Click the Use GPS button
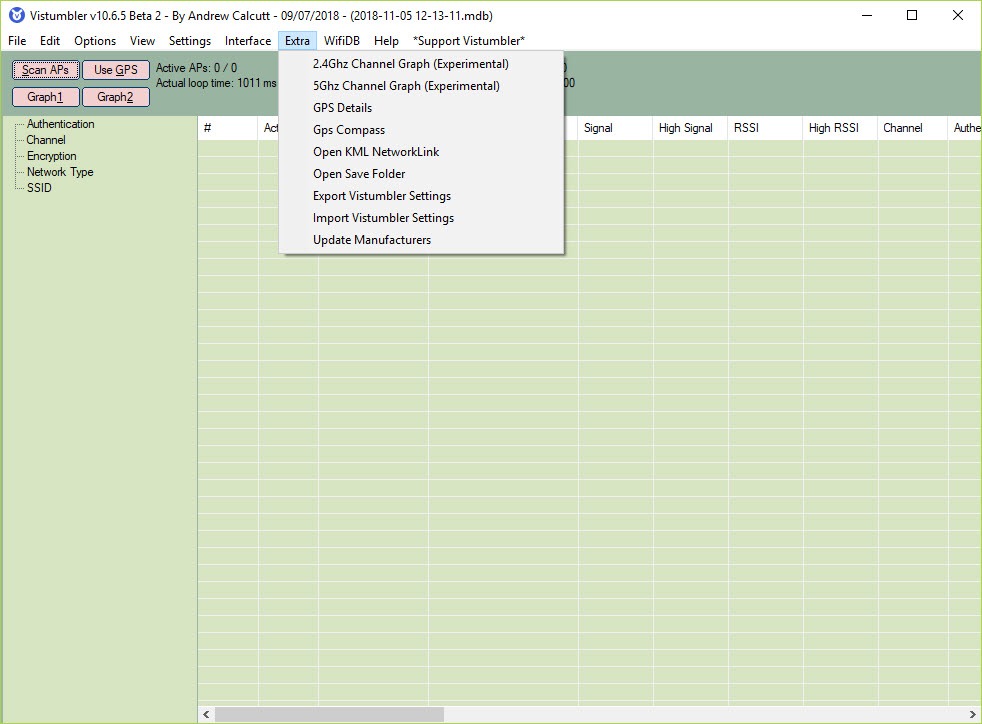Image resolution: width=982 pixels, height=724 pixels. point(116,70)
